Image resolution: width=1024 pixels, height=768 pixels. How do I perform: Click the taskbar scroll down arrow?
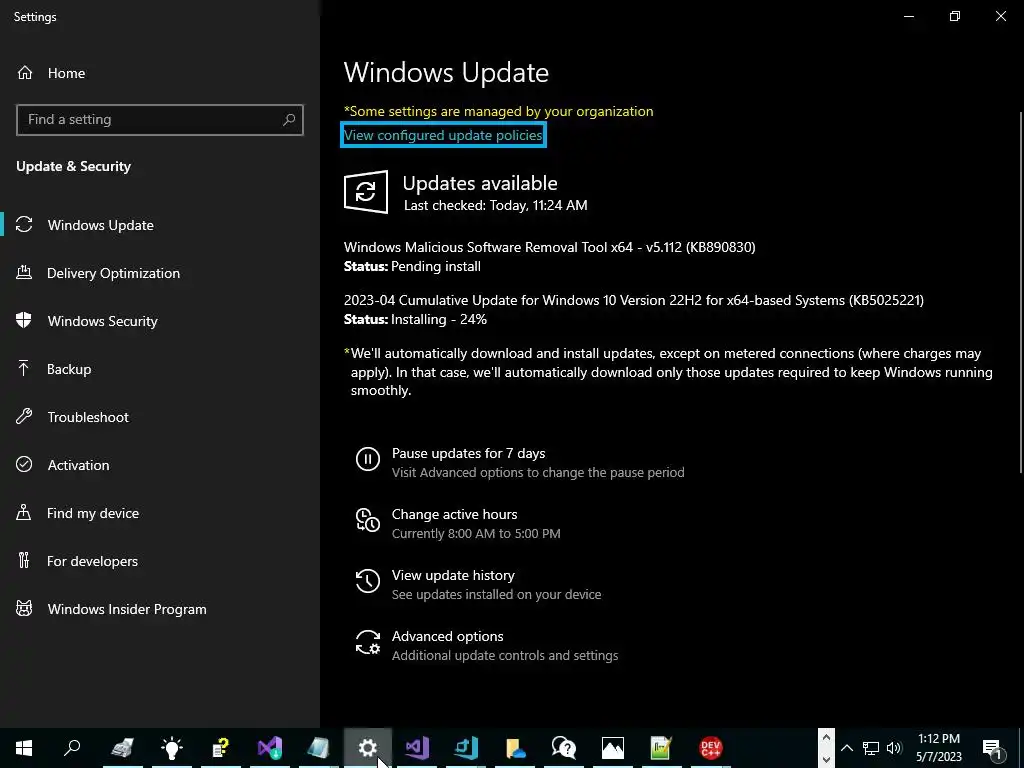pyautogui.click(x=825, y=759)
